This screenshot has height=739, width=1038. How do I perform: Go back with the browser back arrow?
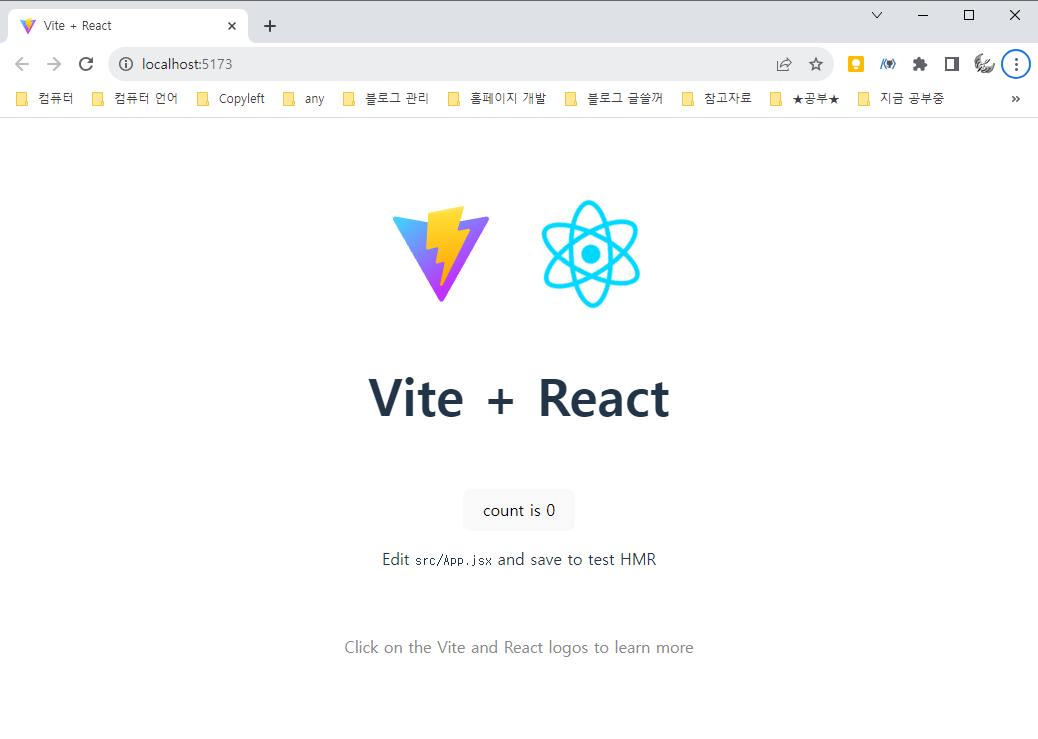(22, 64)
